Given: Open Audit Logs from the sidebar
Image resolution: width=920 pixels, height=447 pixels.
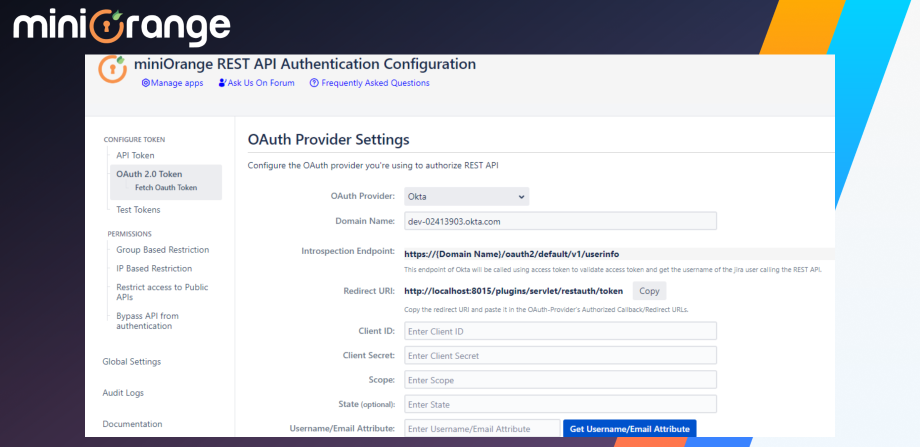Looking at the screenshot, I should pyautogui.click(x=123, y=393).
